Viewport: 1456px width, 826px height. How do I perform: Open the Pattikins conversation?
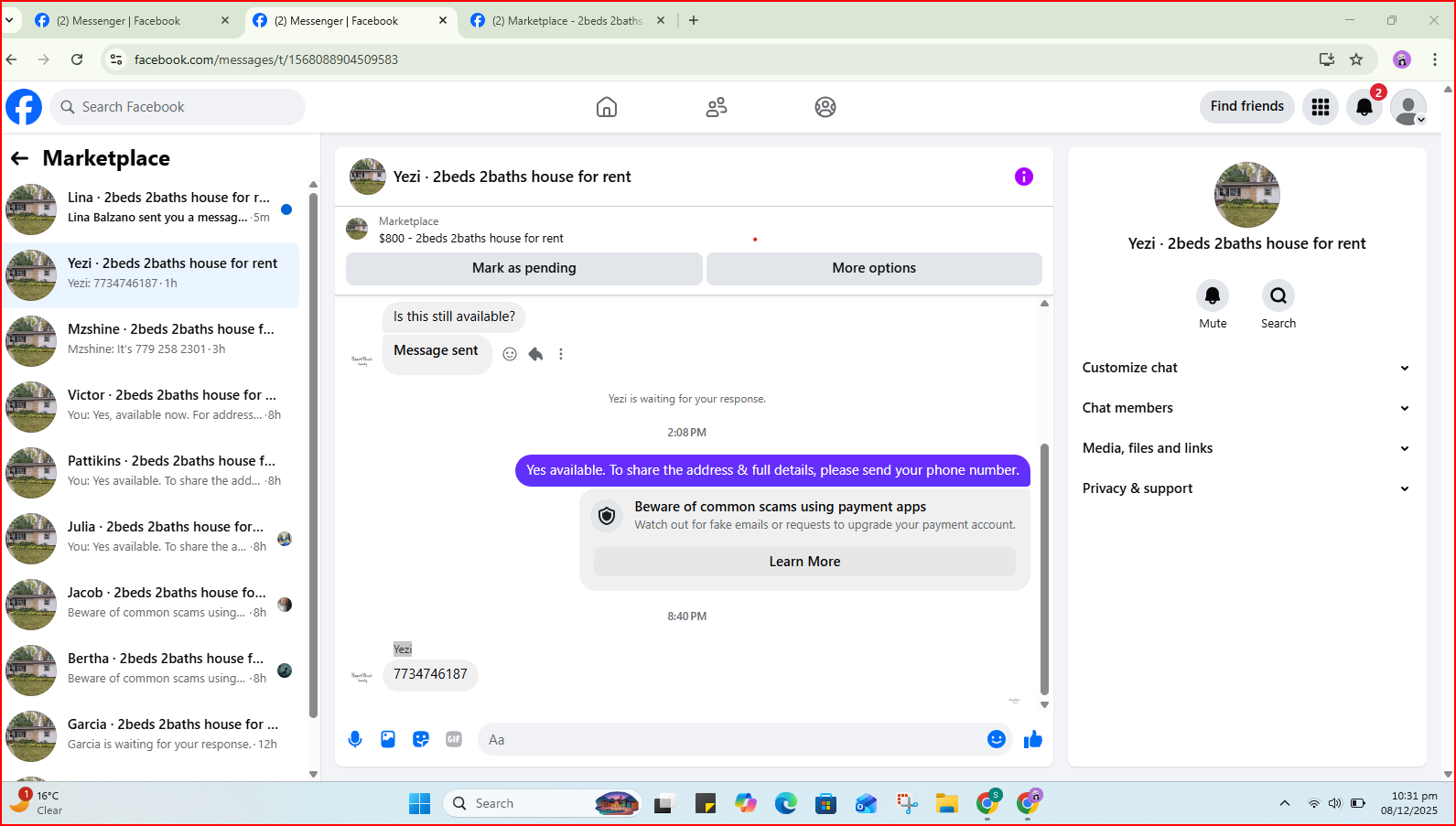pos(151,473)
